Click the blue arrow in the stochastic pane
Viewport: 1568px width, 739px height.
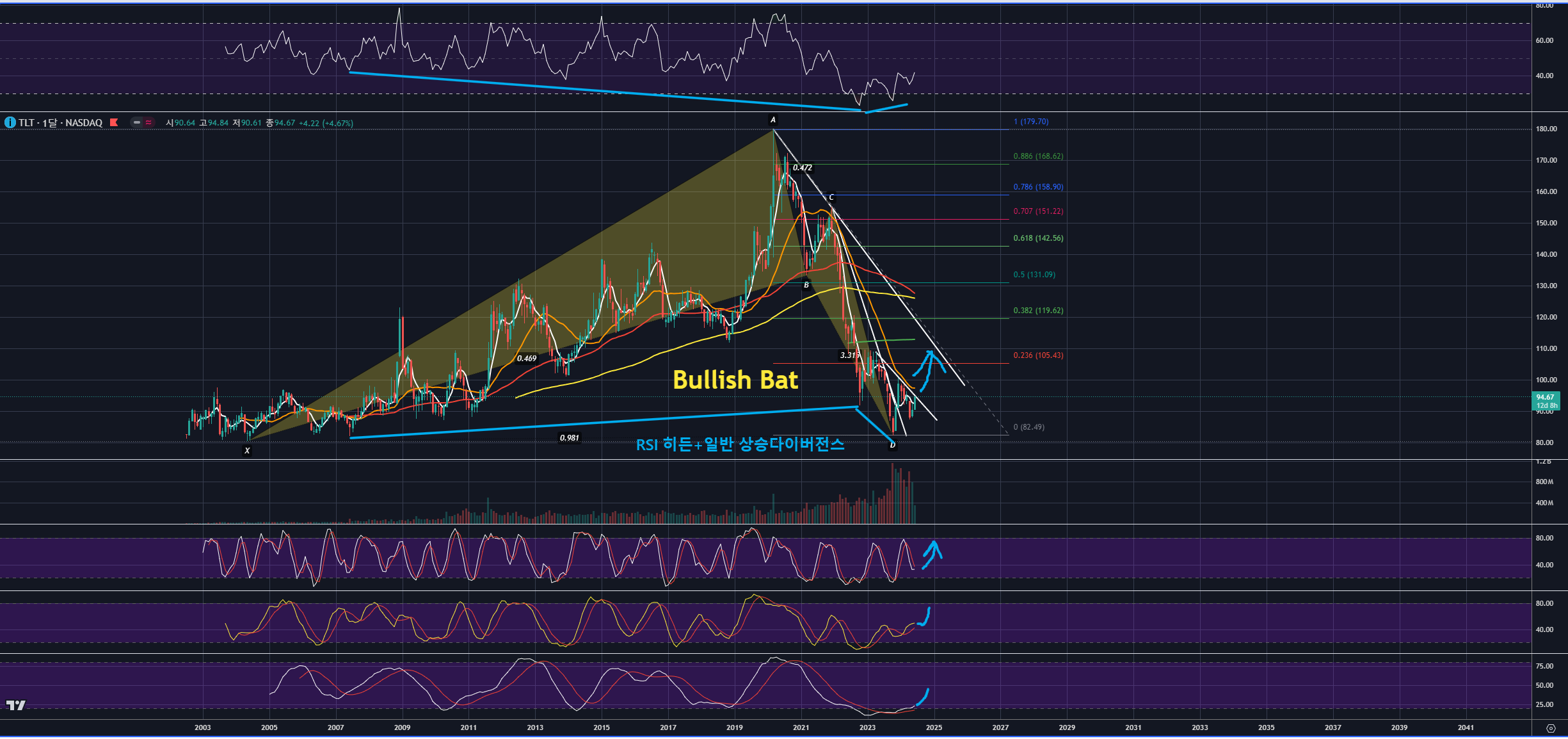click(x=932, y=553)
